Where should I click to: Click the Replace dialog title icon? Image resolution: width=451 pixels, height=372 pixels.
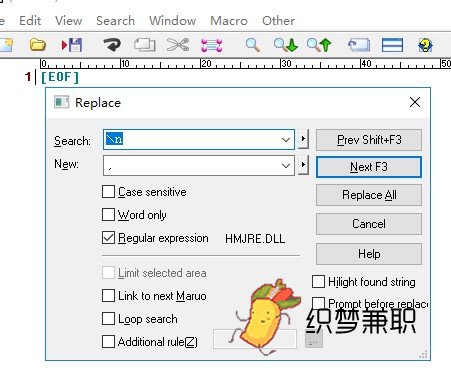[x=61, y=102]
